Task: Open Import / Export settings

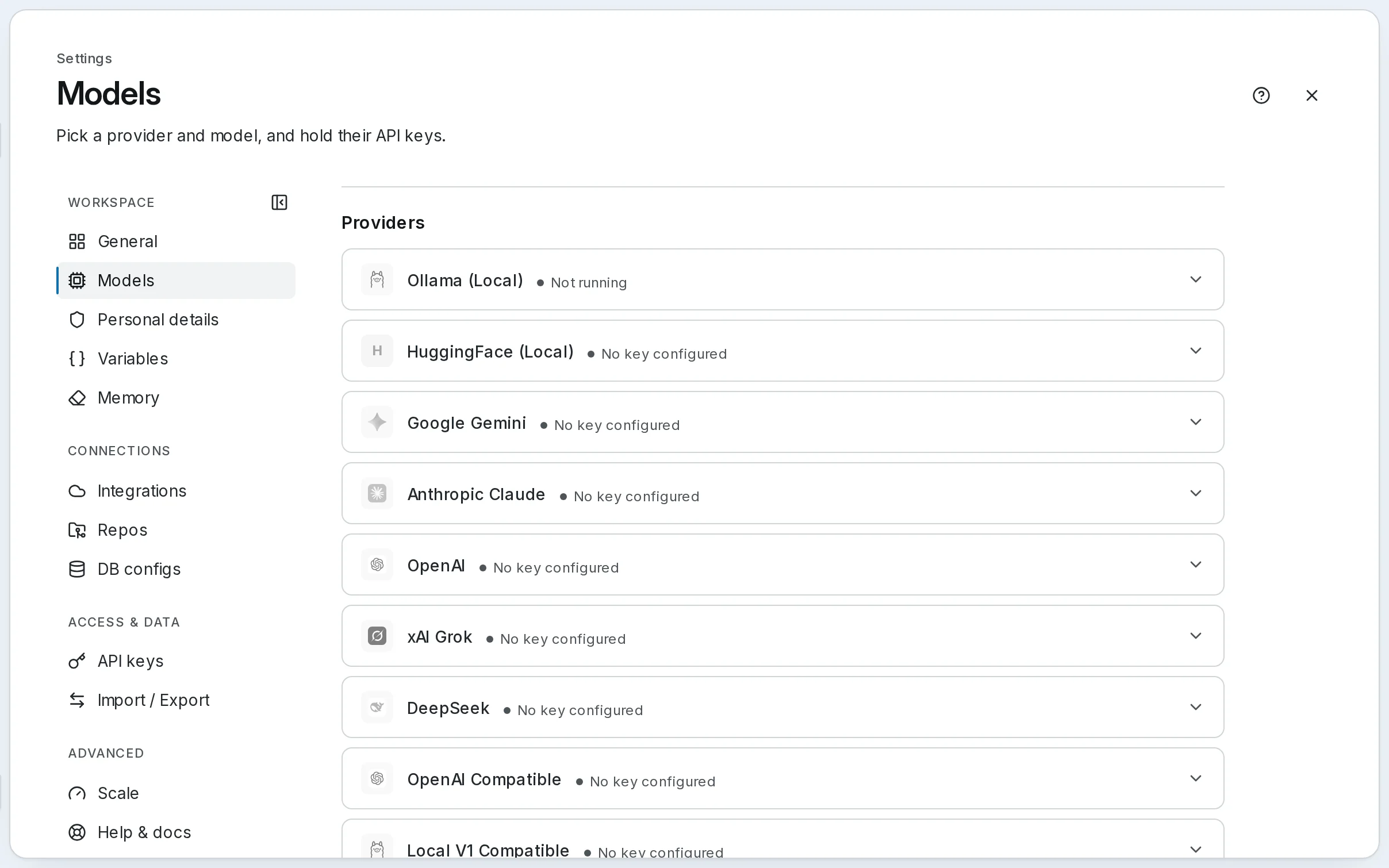Action: pos(176,700)
